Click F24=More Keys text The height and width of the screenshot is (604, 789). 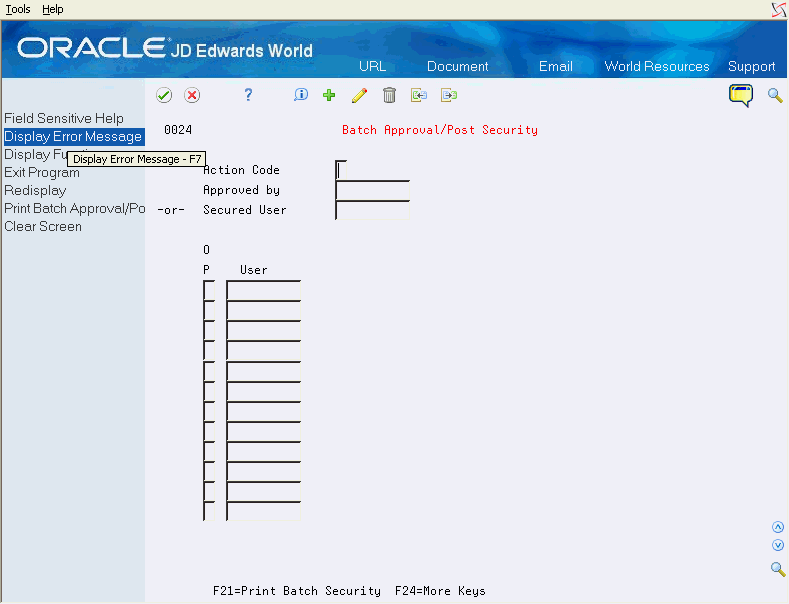[440, 591]
